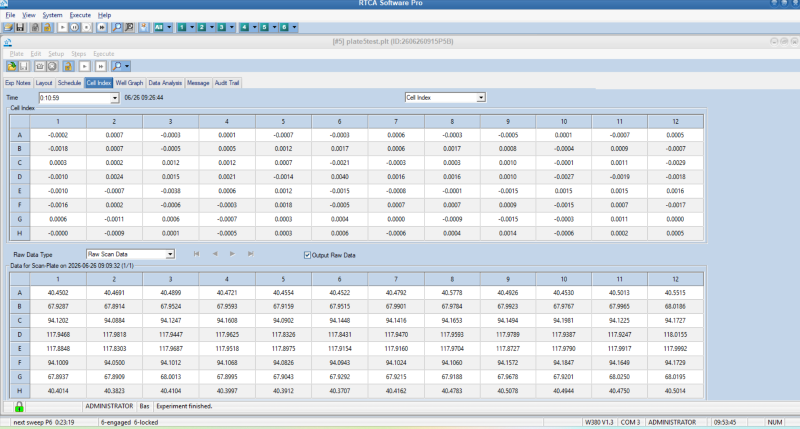The image size is (800, 429).
Task: Open dropdown arrow next to station 6
Action: point(294,28)
